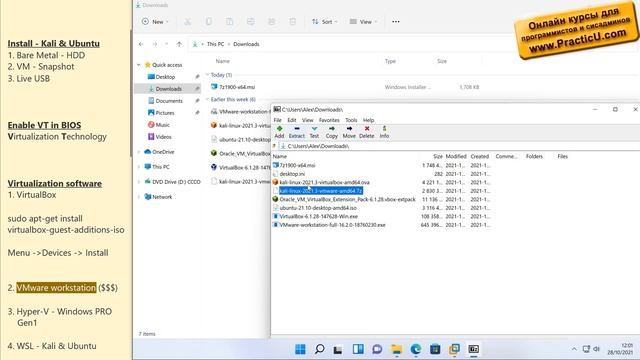Click Explorer's up-one-level arrow
Image resolution: width=640 pixels, height=360 pixels.
pos(179,44)
